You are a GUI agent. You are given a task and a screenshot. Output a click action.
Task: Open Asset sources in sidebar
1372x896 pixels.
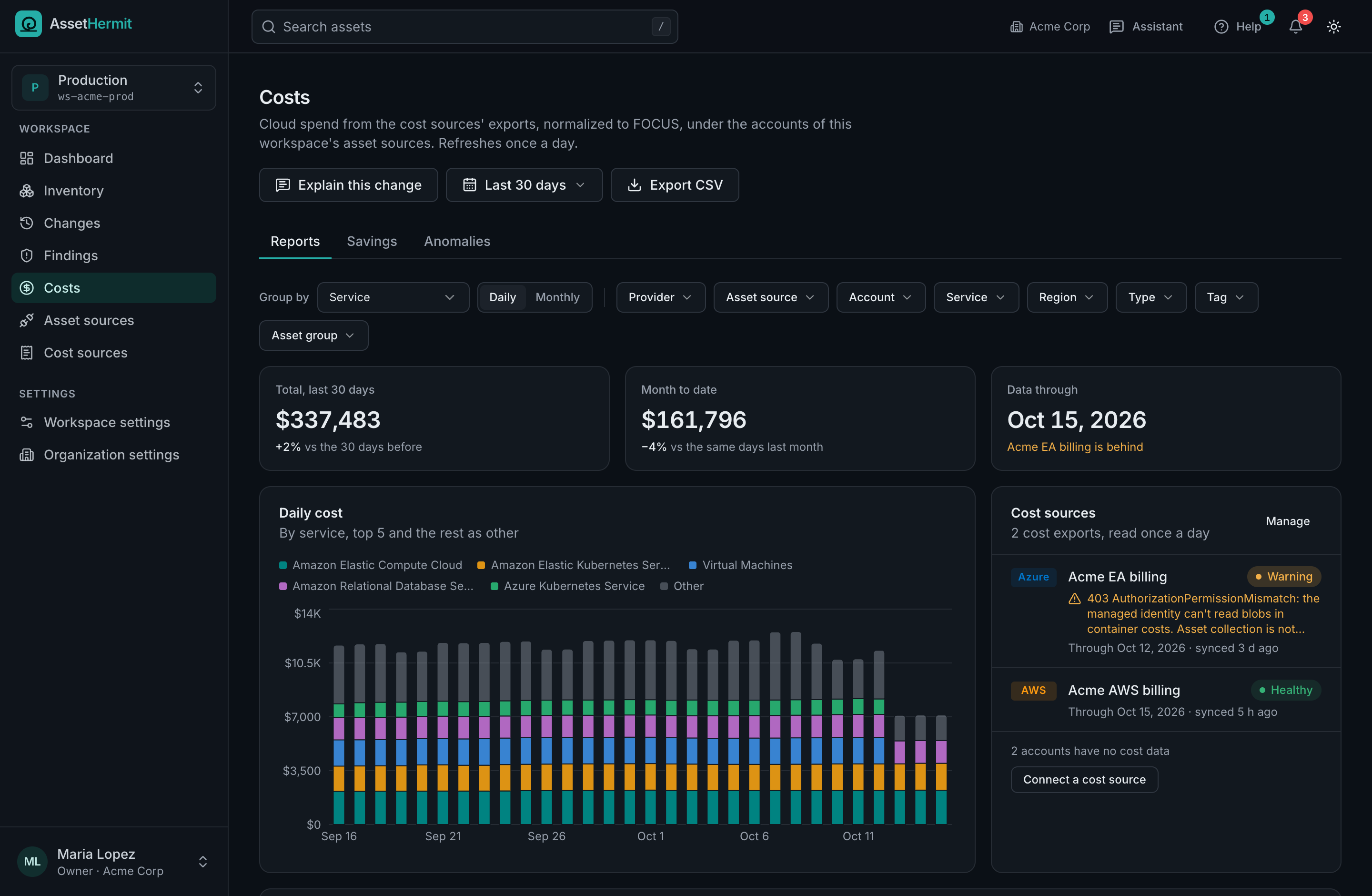pyautogui.click(x=114, y=320)
